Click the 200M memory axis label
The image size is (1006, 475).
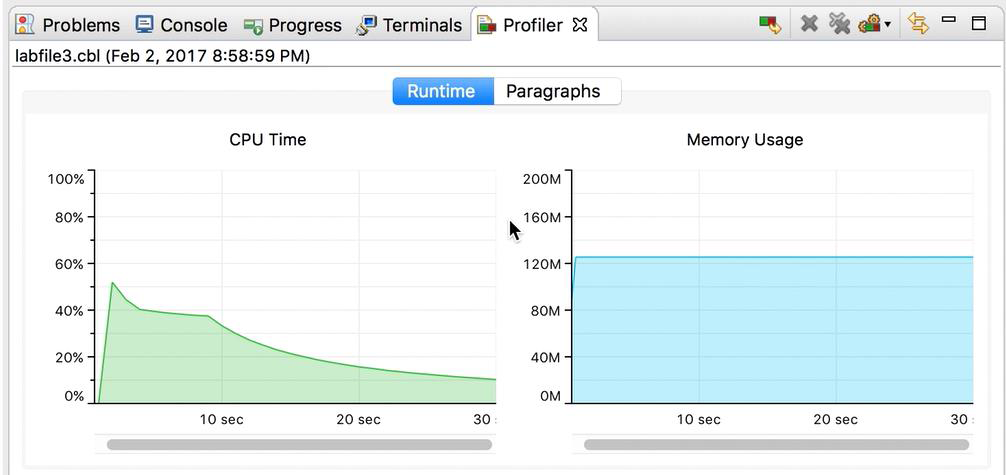coord(541,179)
